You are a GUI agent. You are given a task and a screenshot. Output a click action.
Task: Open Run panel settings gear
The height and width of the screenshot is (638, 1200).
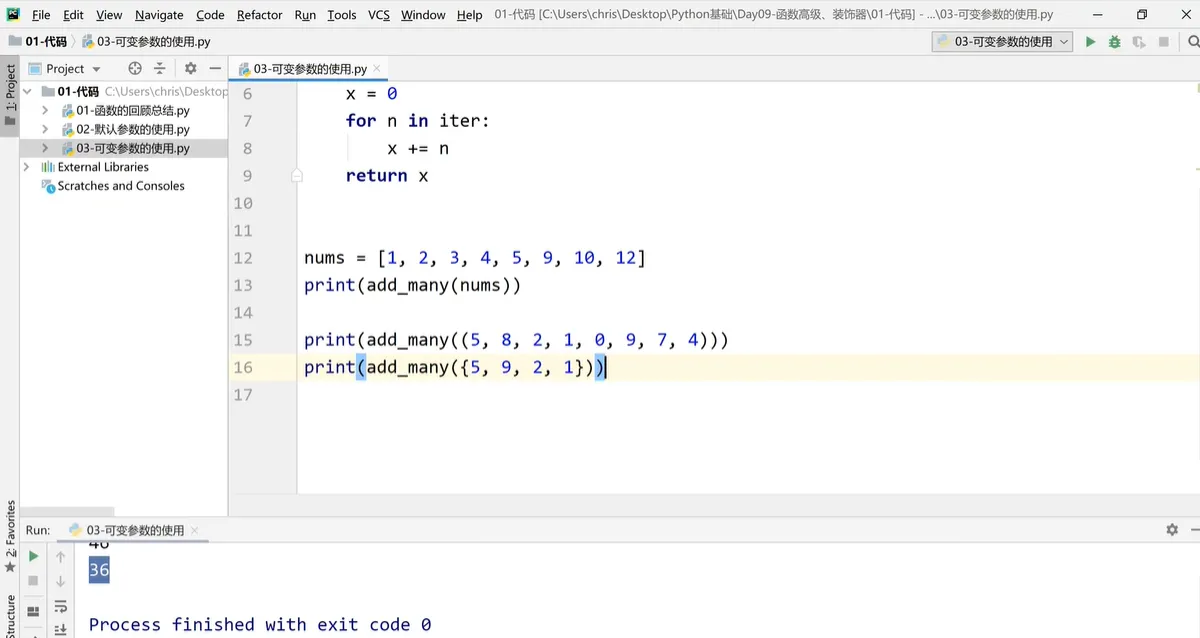1172,530
